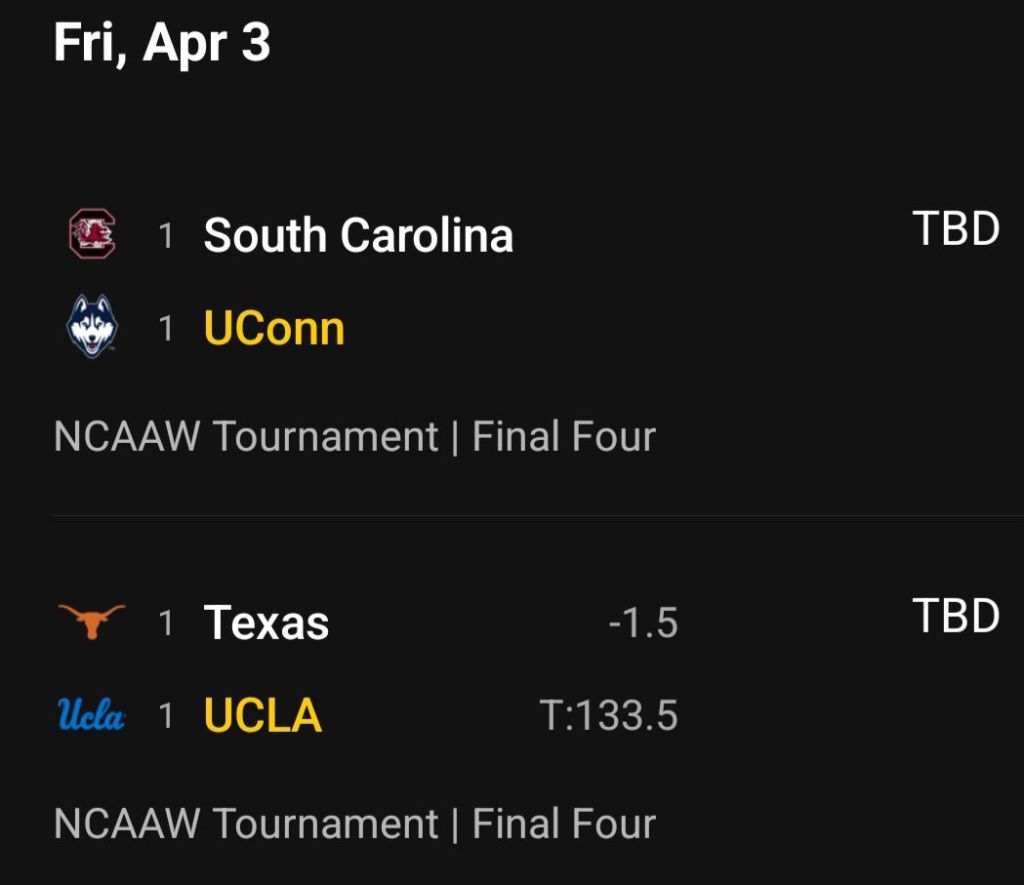Click the Fri, Apr 3 date header
The width and height of the screenshot is (1024, 885).
(162, 43)
